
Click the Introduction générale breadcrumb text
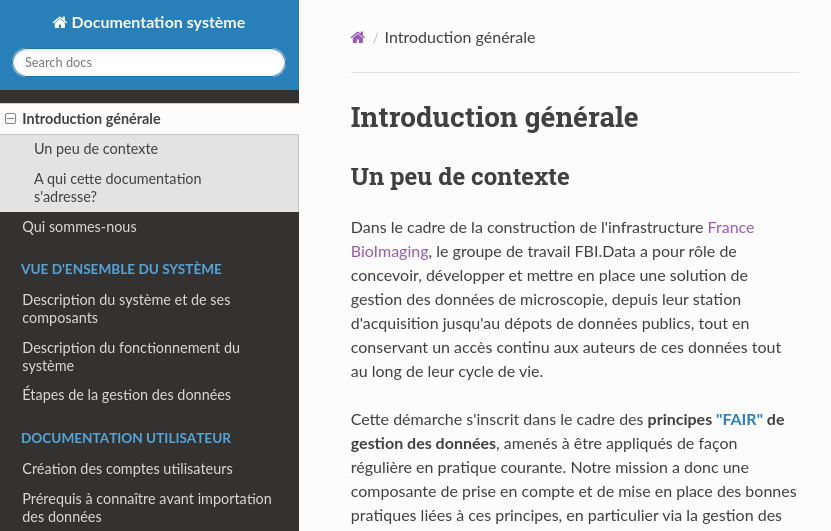click(x=459, y=38)
